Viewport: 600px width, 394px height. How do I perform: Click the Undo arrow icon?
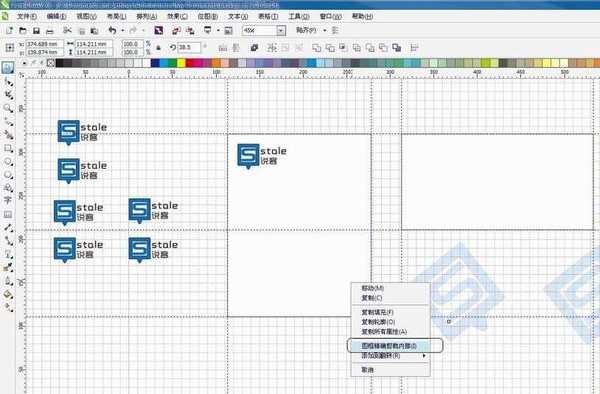click(112, 30)
